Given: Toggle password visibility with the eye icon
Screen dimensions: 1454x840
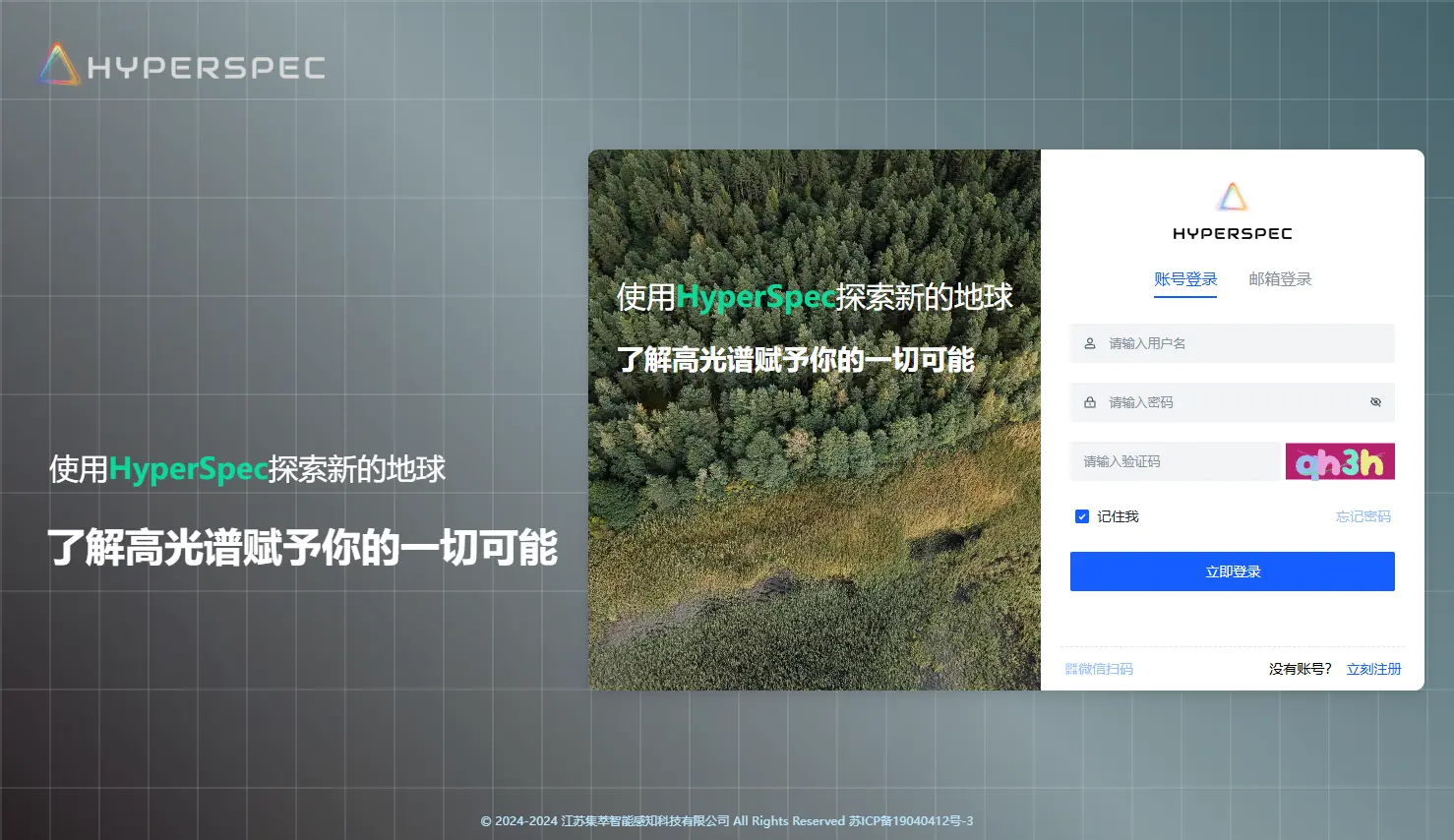Looking at the screenshot, I should 1375,402.
